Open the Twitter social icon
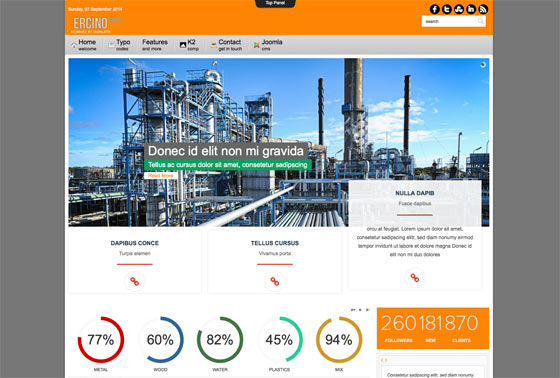 (447, 9)
